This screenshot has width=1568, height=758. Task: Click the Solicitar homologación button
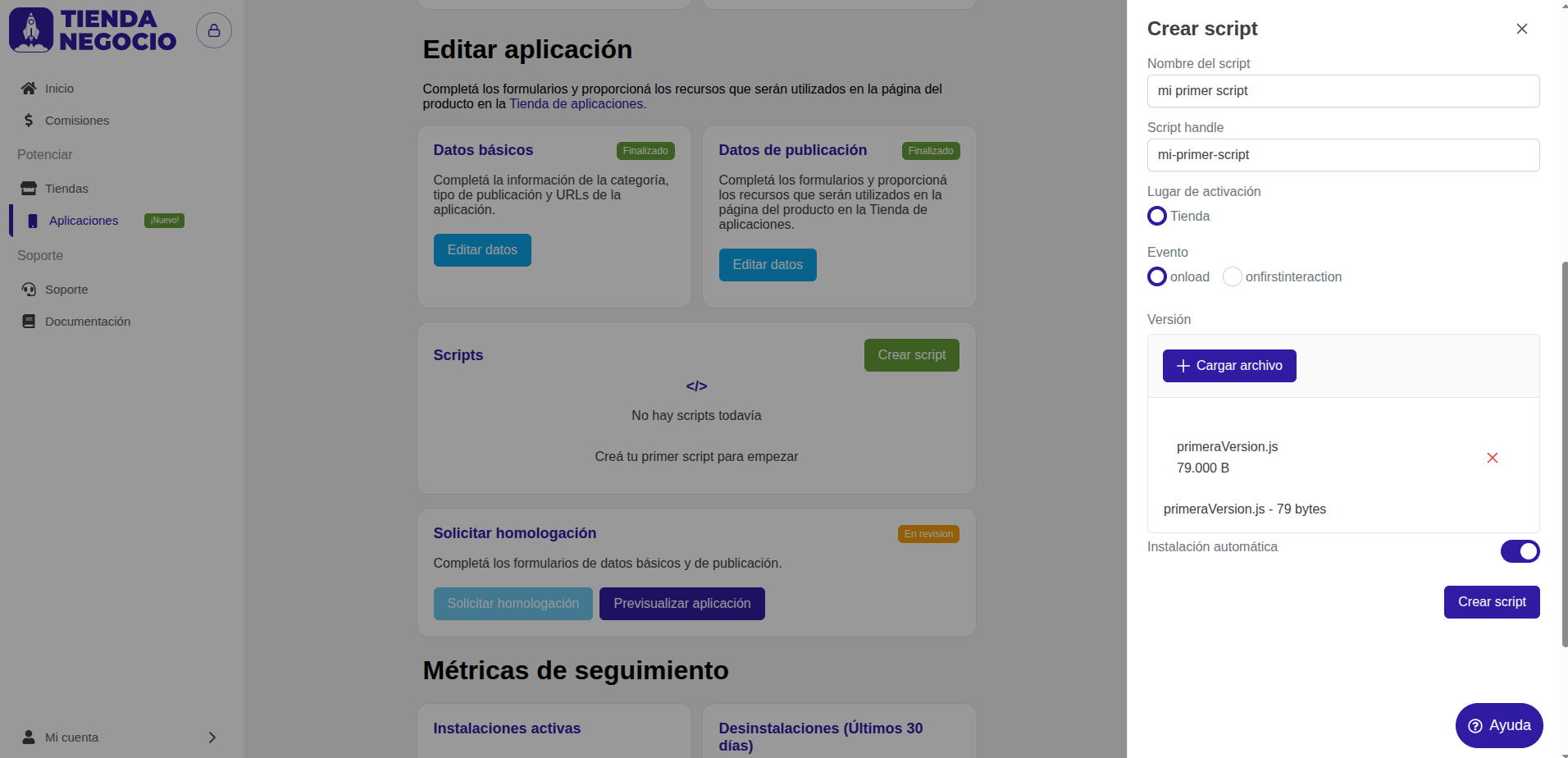(513, 604)
